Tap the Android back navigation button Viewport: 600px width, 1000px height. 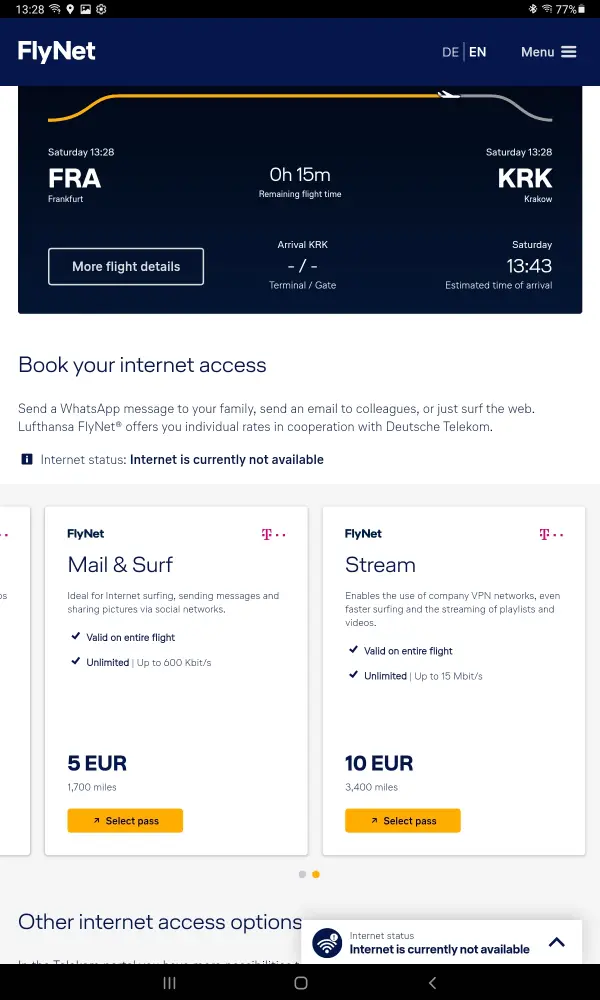pyautogui.click(x=432, y=984)
